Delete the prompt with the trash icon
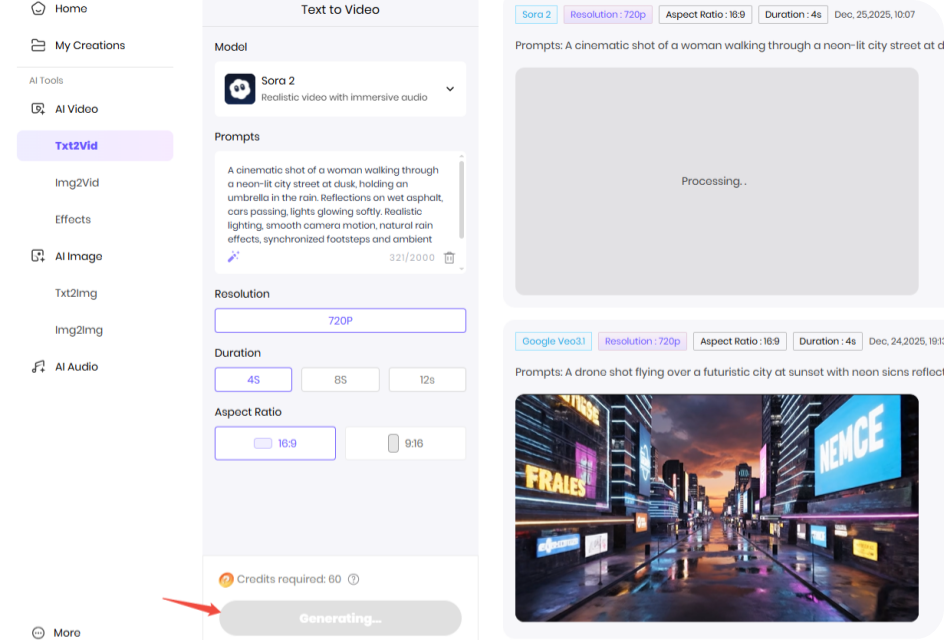Image resolution: width=944 pixels, height=640 pixels. 449,258
